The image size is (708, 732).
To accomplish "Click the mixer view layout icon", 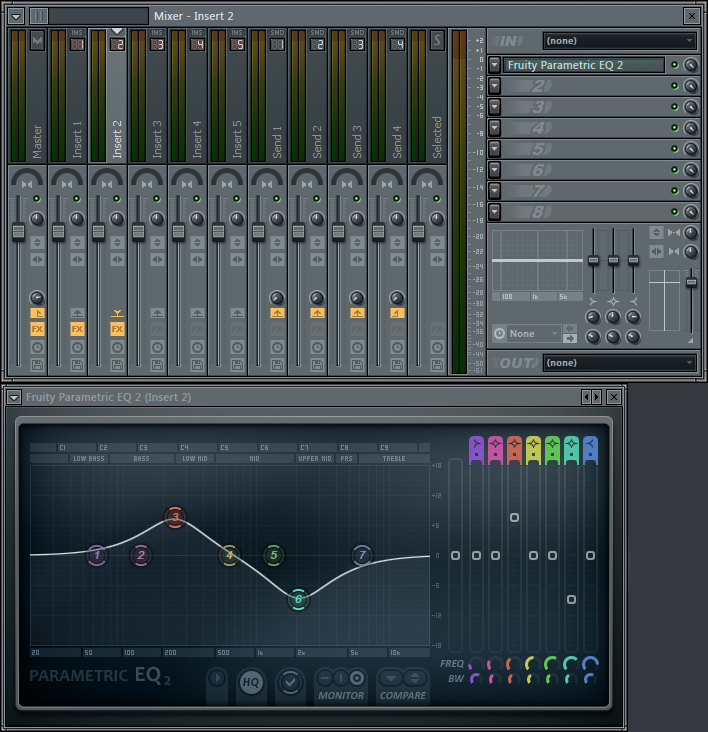I will click(39, 16).
